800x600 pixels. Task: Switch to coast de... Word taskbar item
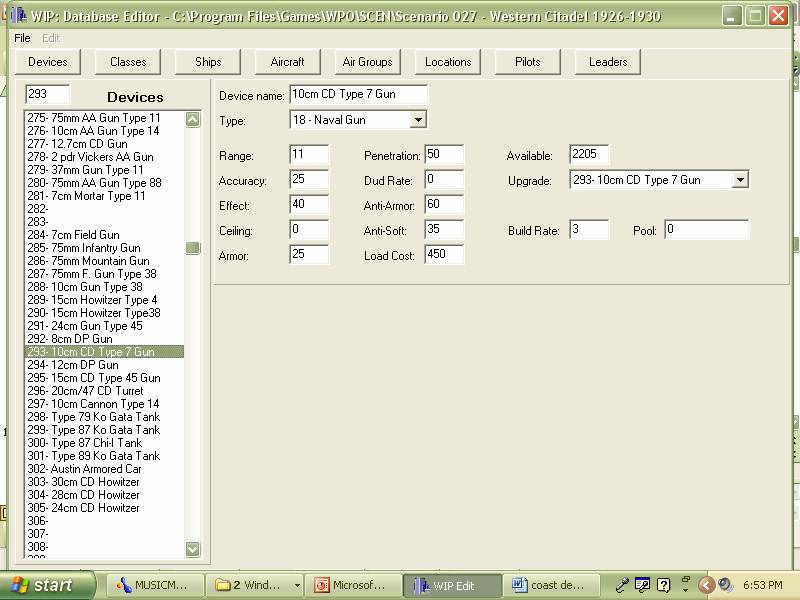(553, 585)
